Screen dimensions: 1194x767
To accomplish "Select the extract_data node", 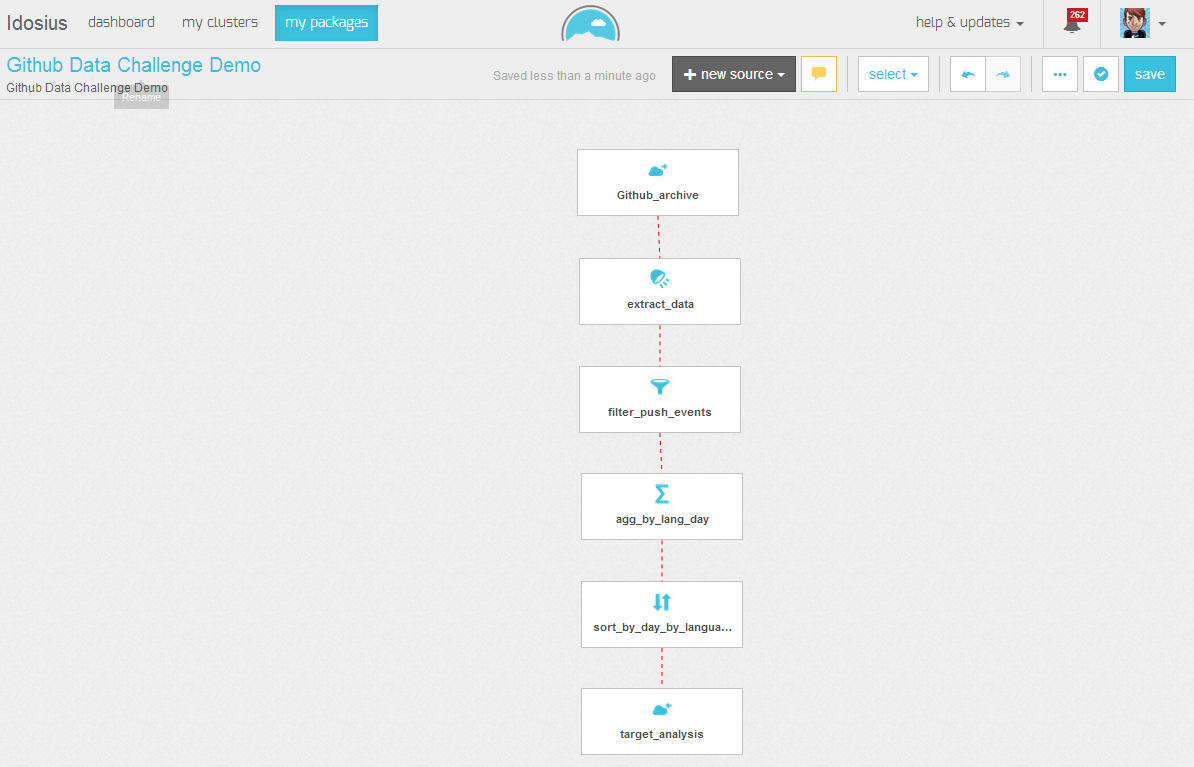I will (659, 291).
